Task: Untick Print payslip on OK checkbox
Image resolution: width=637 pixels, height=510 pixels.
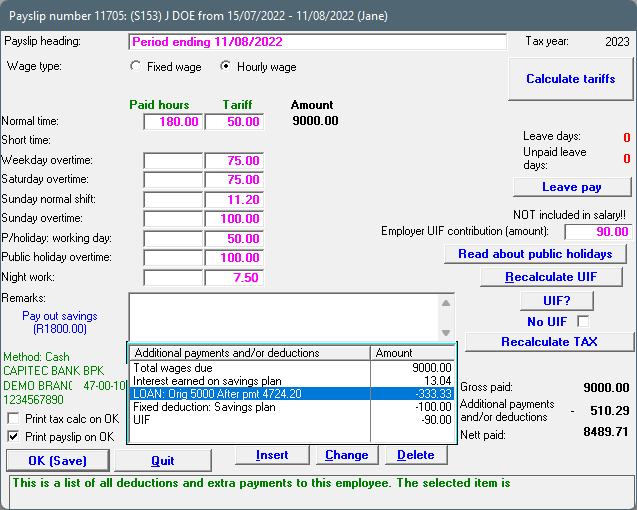Action: 13,437
